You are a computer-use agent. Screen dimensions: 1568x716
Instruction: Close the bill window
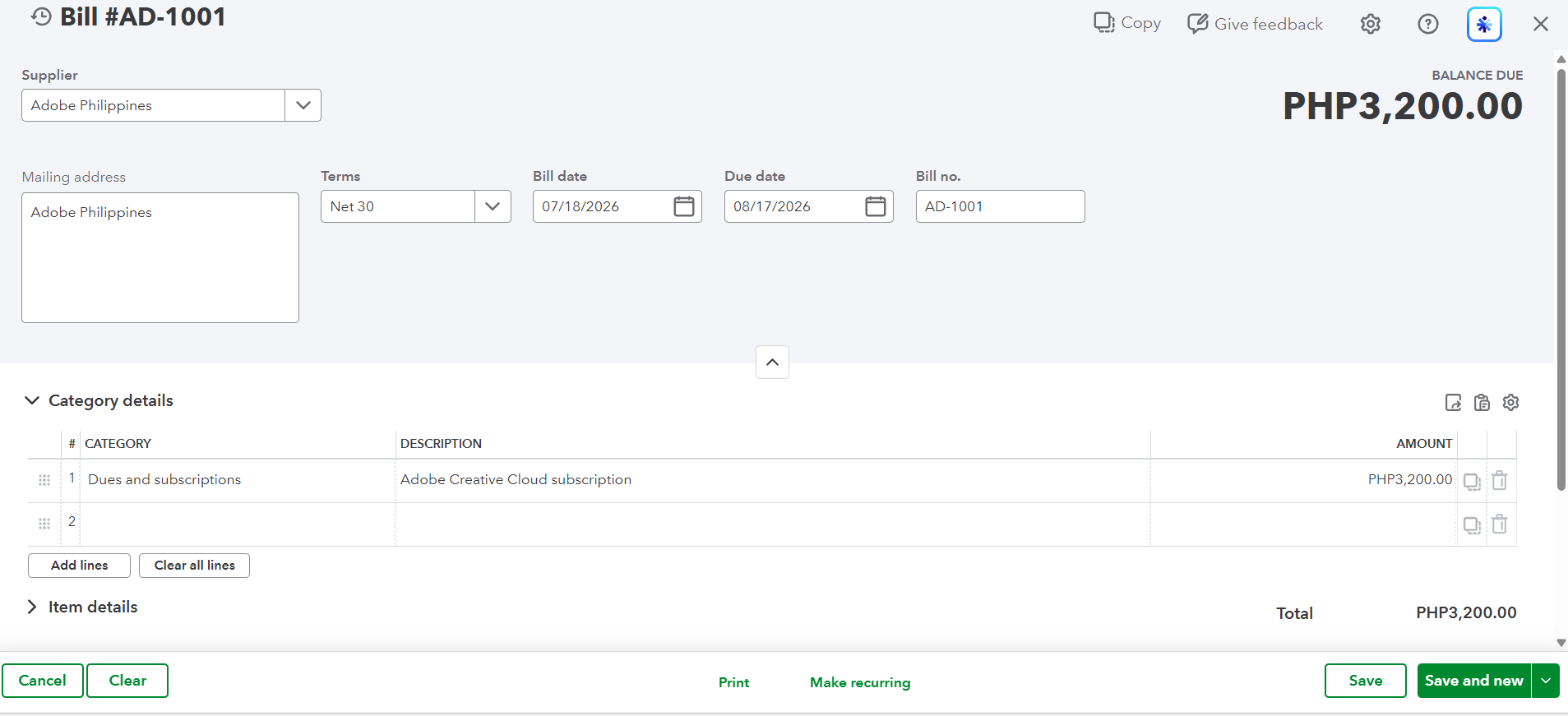pyautogui.click(x=1541, y=24)
